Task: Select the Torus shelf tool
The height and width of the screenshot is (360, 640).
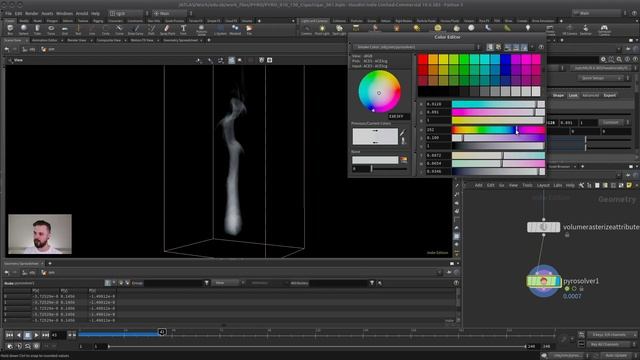Action: (51, 29)
